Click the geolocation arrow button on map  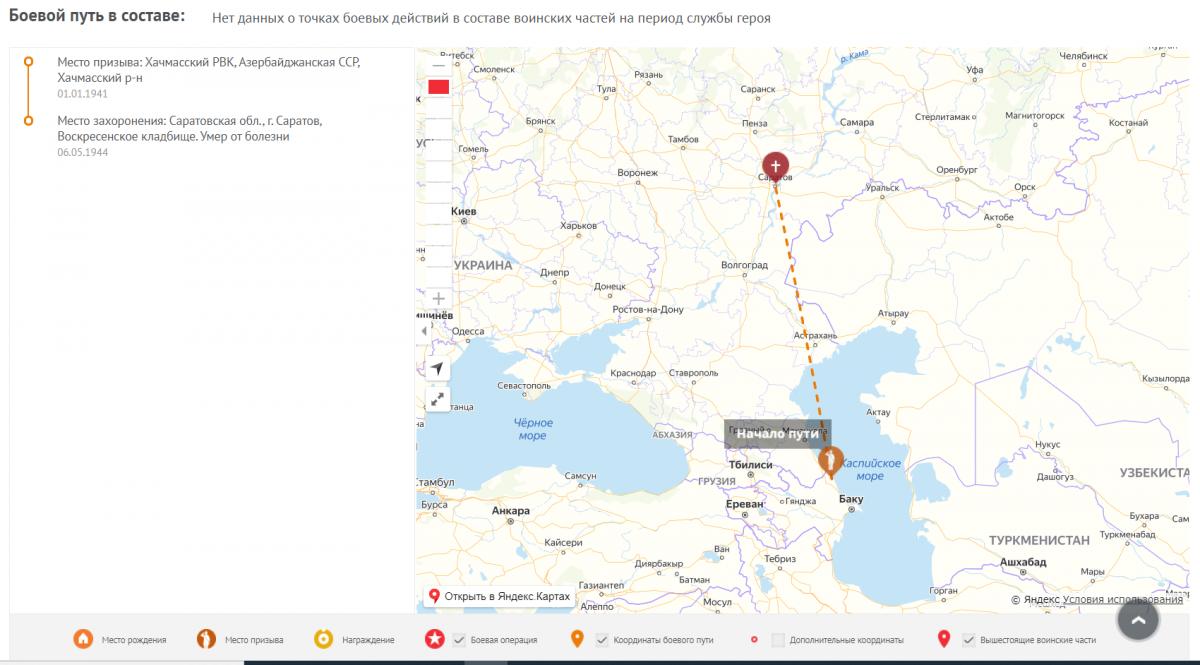click(438, 368)
